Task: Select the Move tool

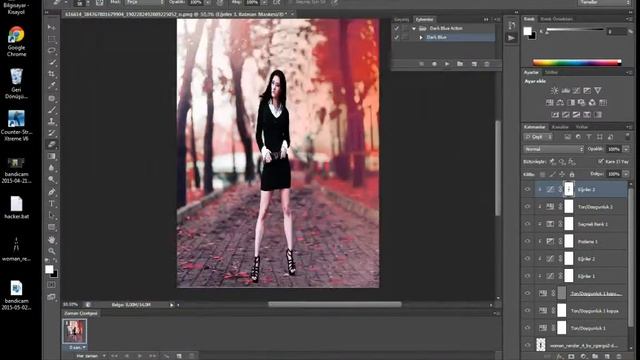Action: [x=51, y=27]
